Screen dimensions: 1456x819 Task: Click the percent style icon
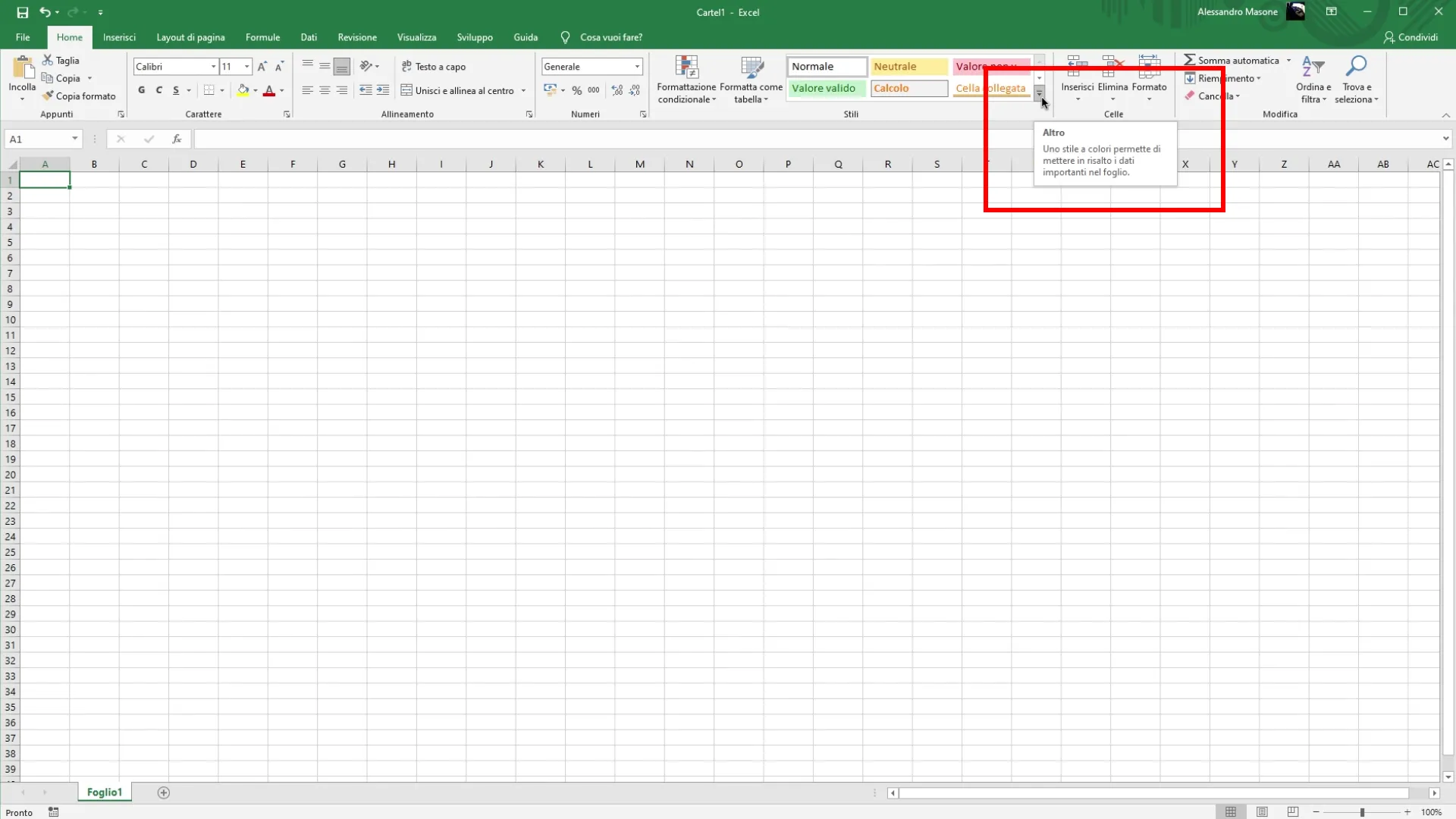577,90
